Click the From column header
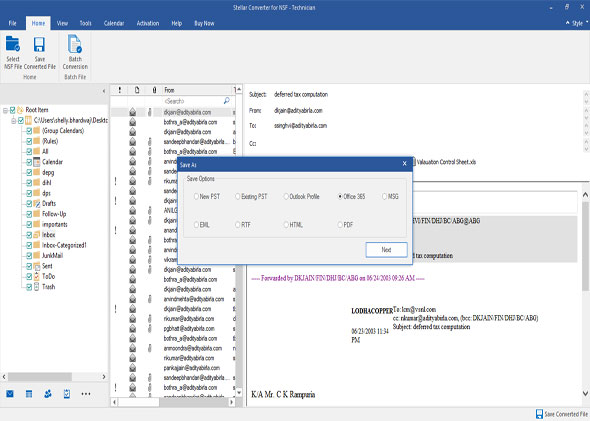The image size is (590, 421). tap(197, 90)
